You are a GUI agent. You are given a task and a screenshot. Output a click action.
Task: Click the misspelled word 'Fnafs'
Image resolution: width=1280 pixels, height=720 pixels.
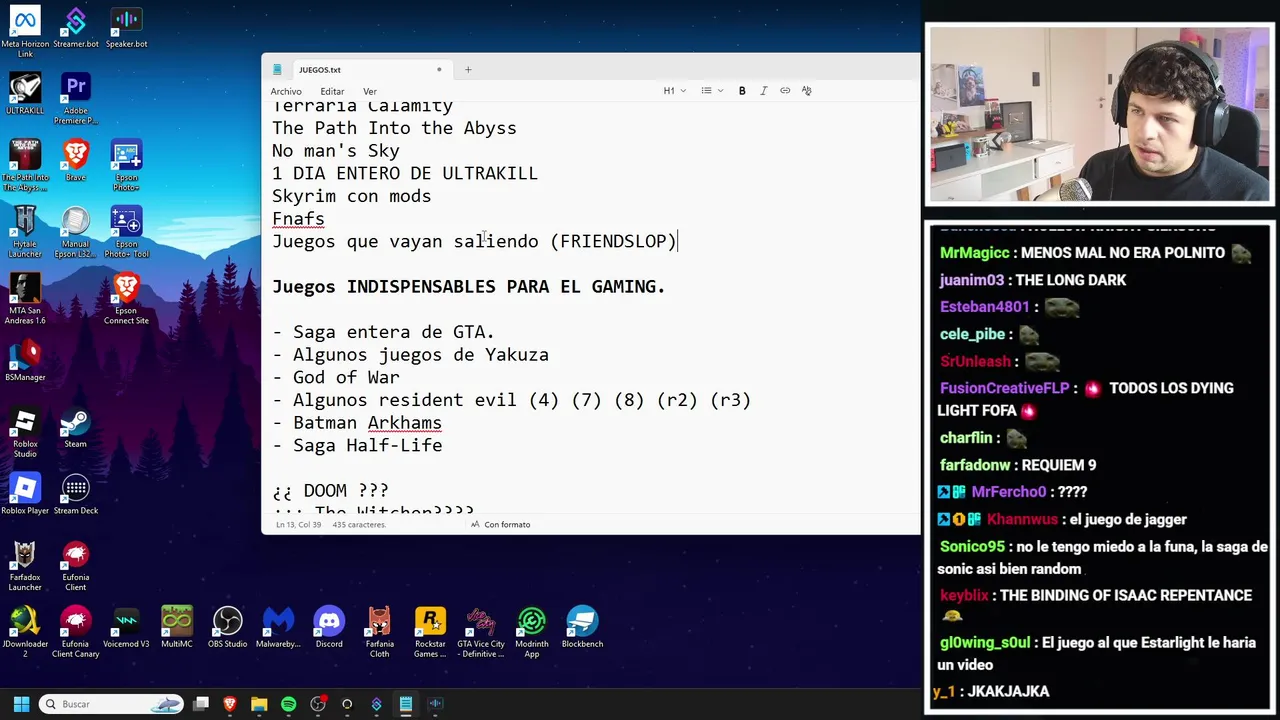[298, 219]
